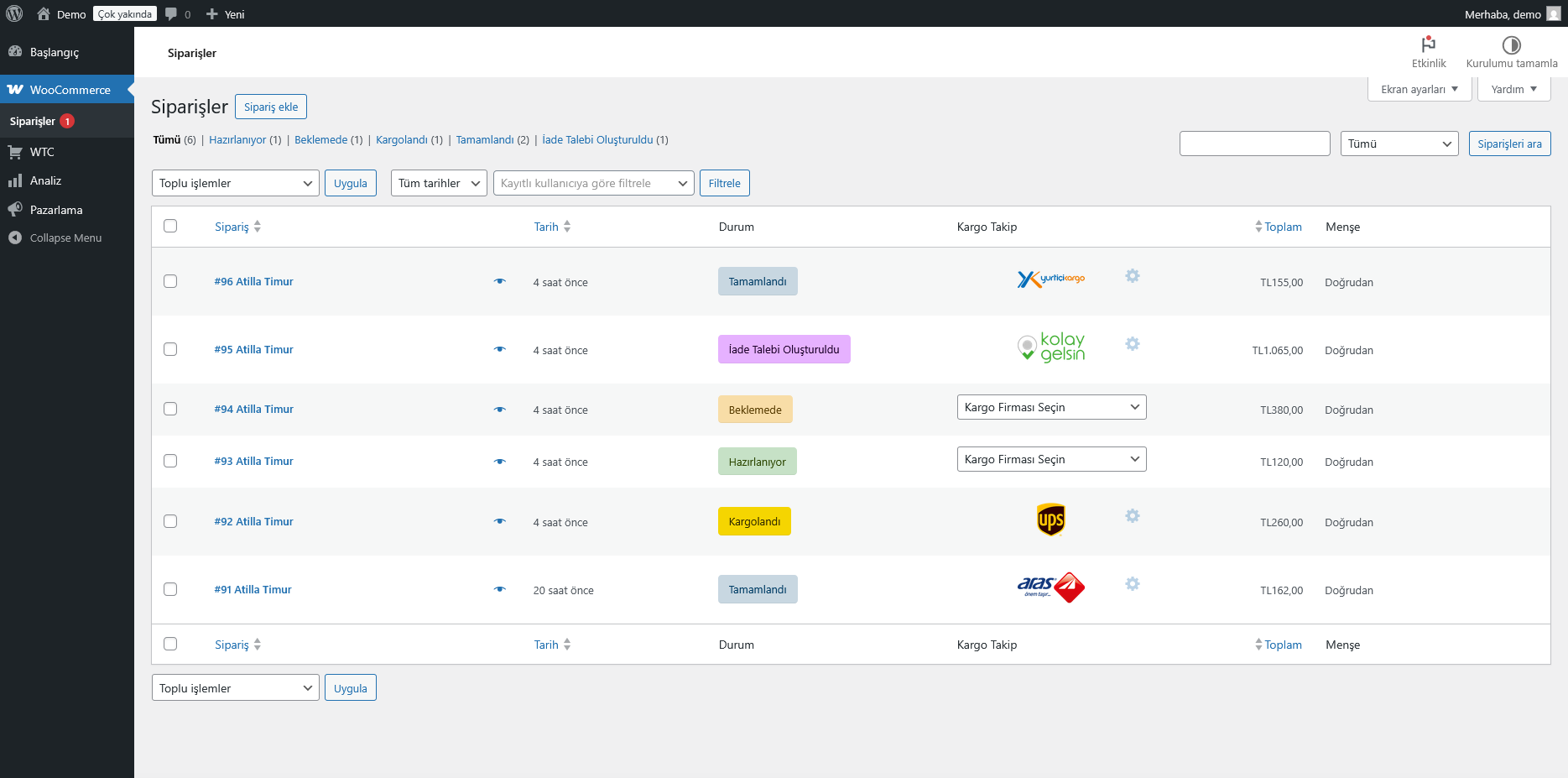Tick checkbox for order #91
This screenshot has width=1568, height=778.
point(170,589)
